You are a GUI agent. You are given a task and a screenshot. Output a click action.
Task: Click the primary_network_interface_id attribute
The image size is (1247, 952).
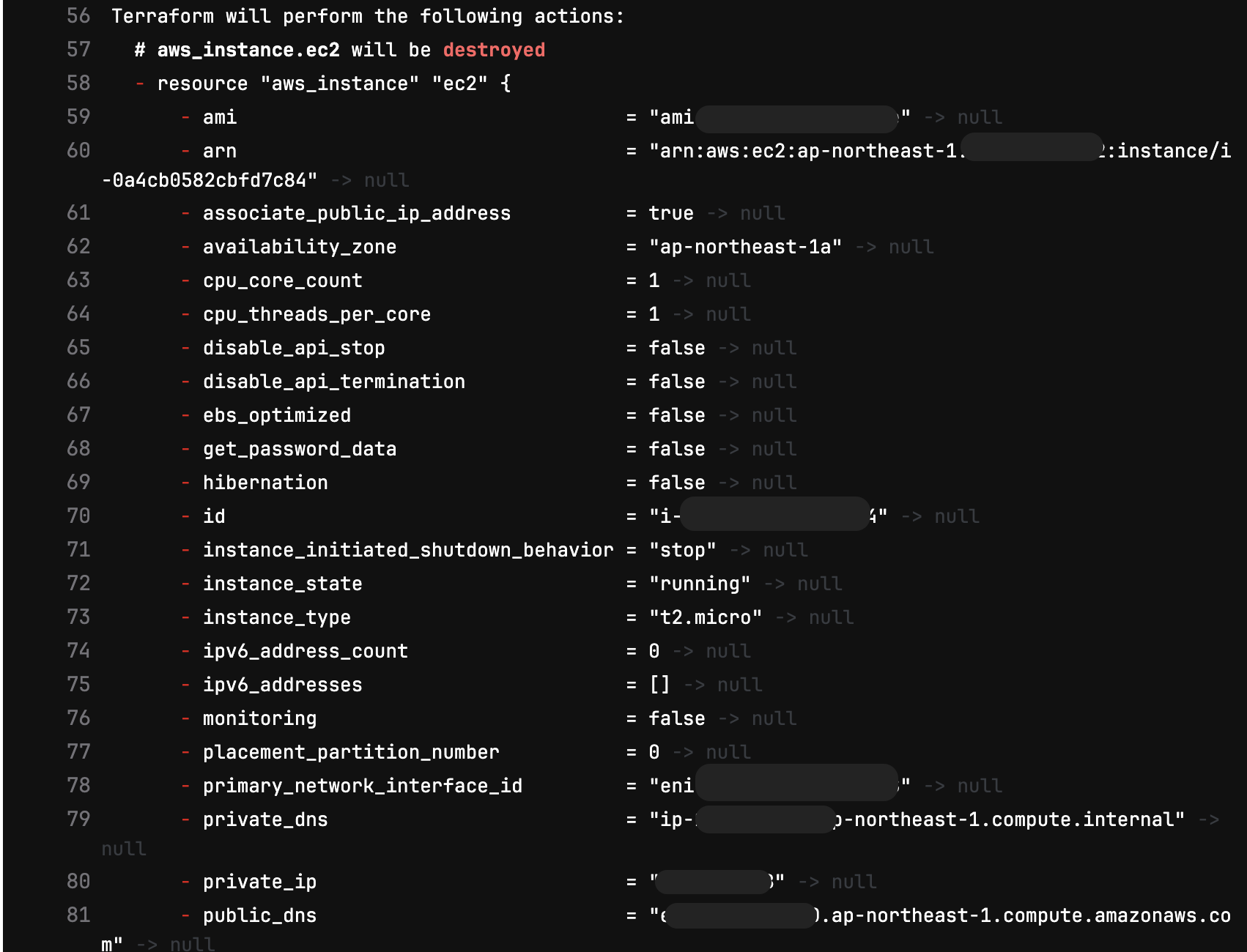(x=363, y=786)
